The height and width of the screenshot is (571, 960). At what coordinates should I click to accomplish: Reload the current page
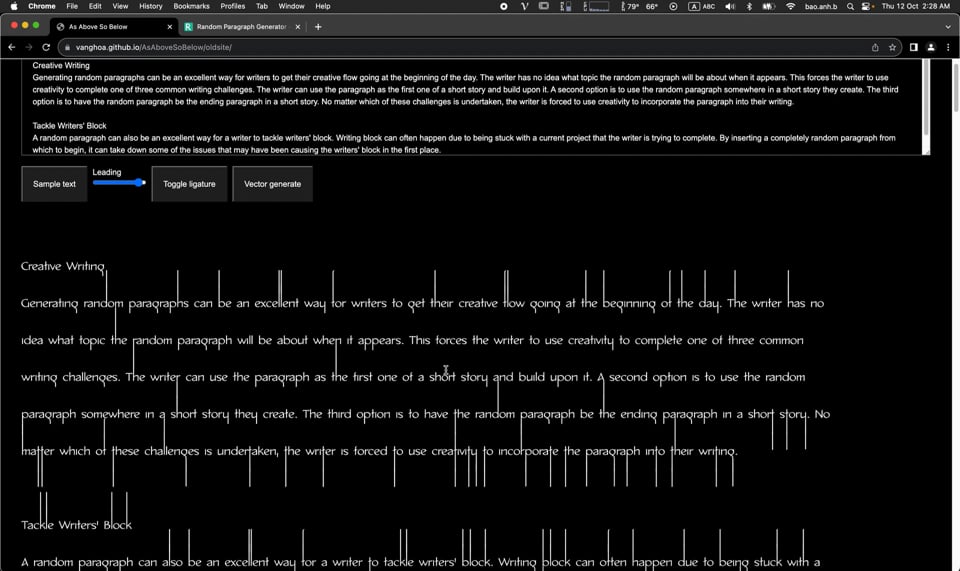coord(46,47)
